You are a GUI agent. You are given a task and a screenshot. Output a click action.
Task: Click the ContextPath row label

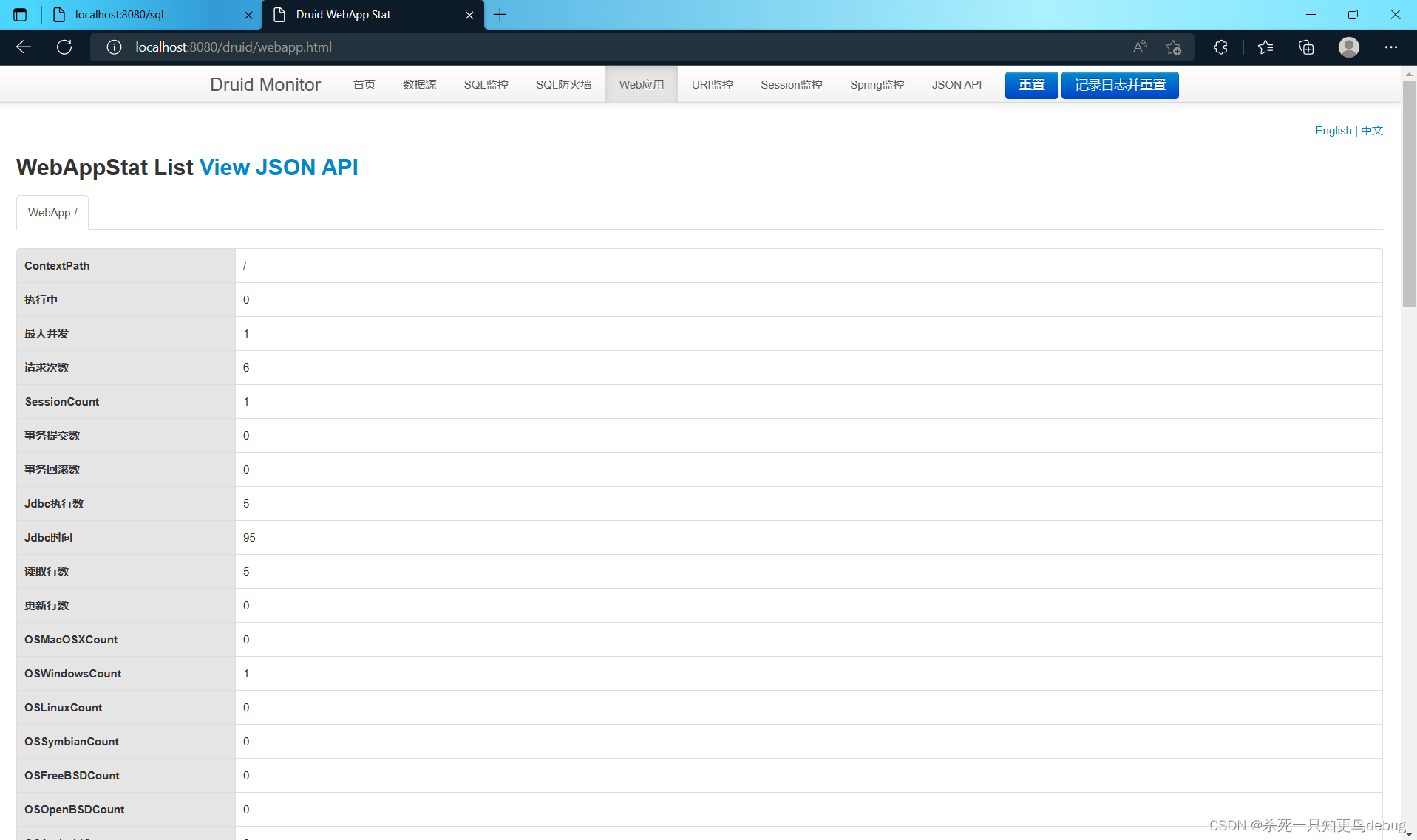(x=57, y=266)
